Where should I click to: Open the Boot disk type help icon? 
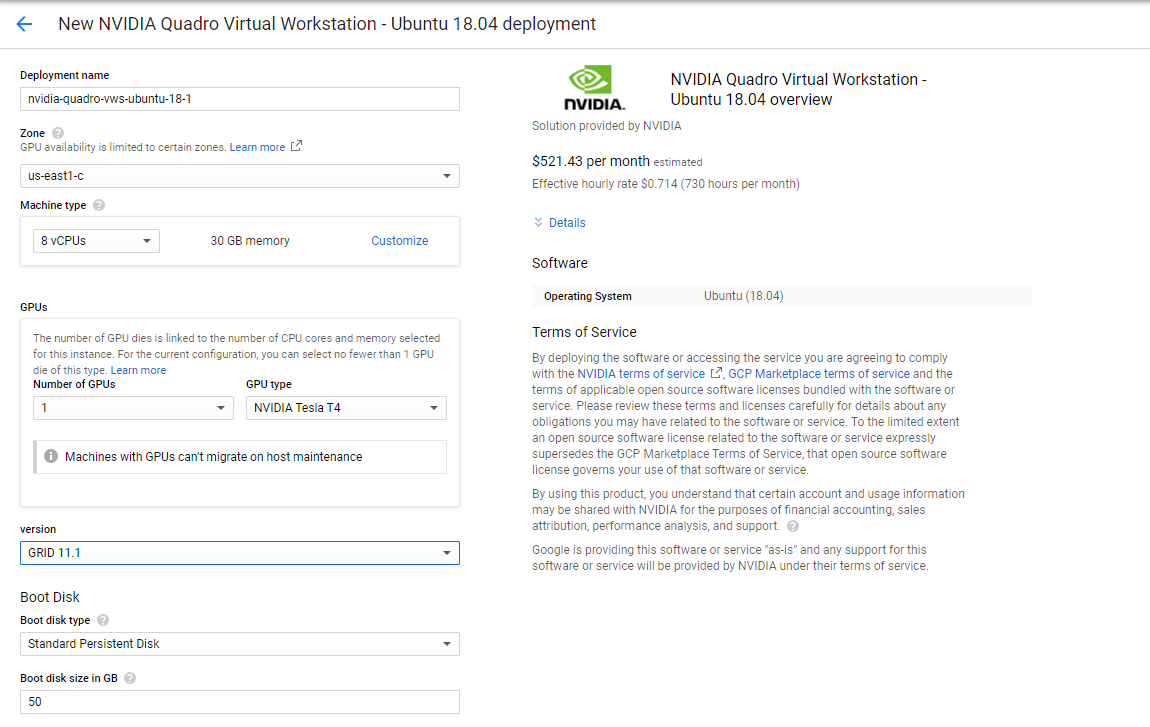click(x=103, y=621)
